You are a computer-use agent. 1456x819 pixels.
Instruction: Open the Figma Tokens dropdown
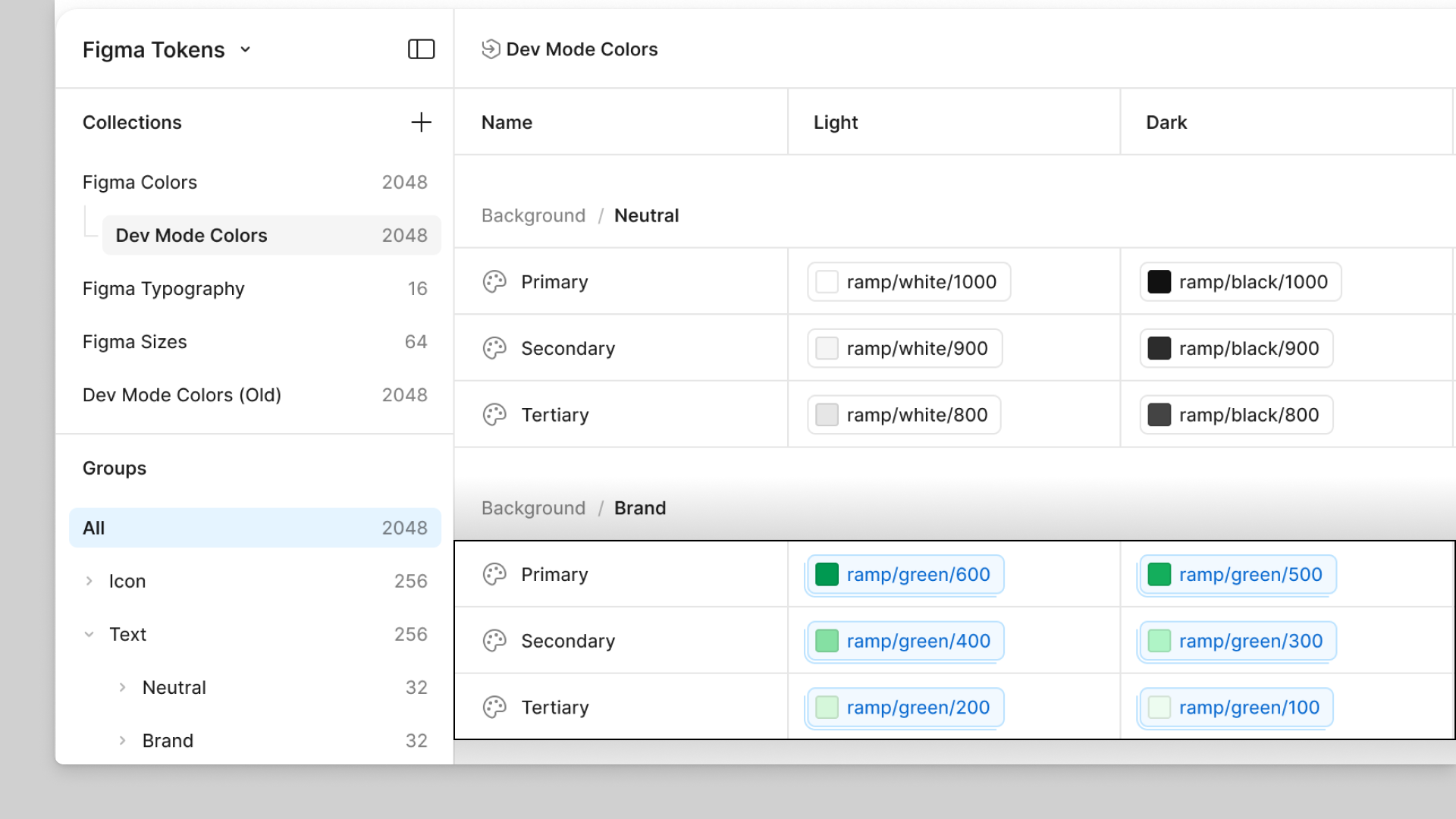pyautogui.click(x=245, y=50)
